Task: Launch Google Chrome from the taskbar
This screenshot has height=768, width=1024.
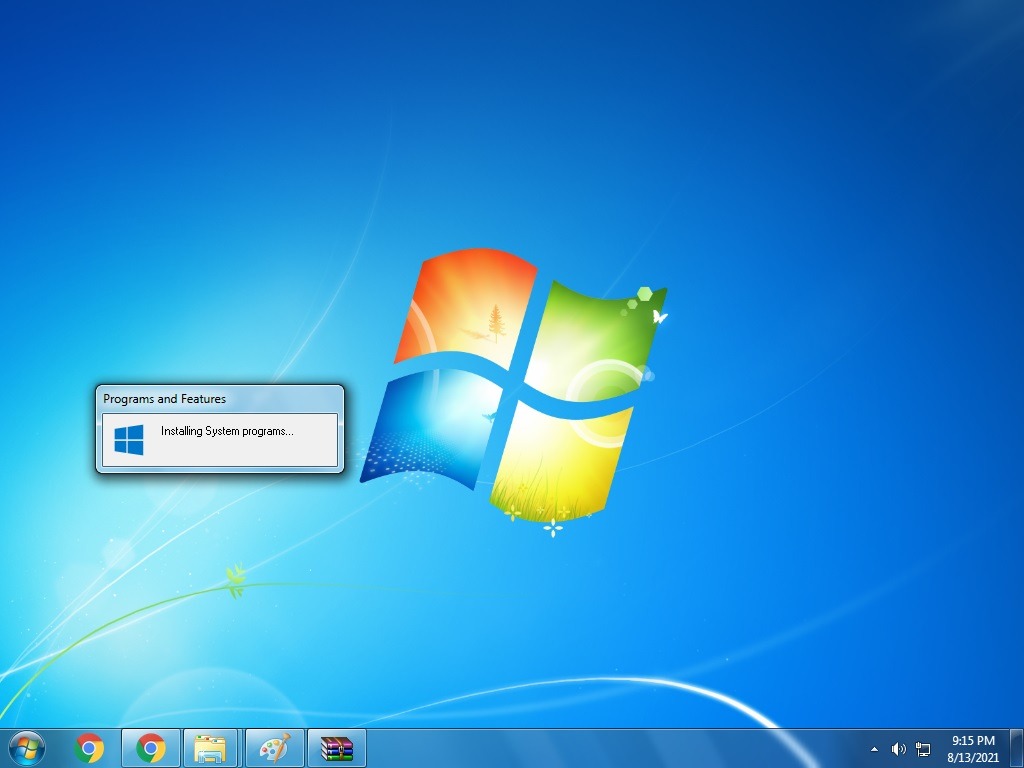Action: (90, 748)
